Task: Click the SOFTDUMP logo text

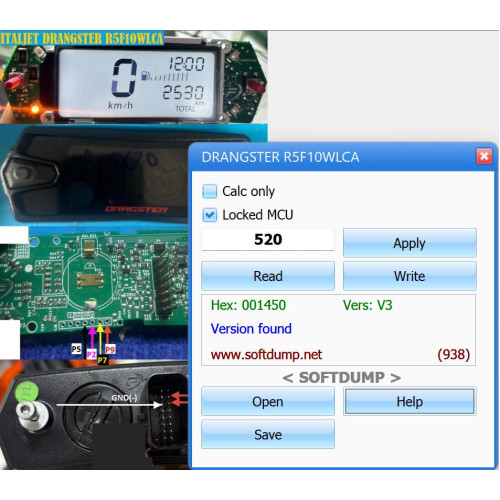Action: [342, 377]
